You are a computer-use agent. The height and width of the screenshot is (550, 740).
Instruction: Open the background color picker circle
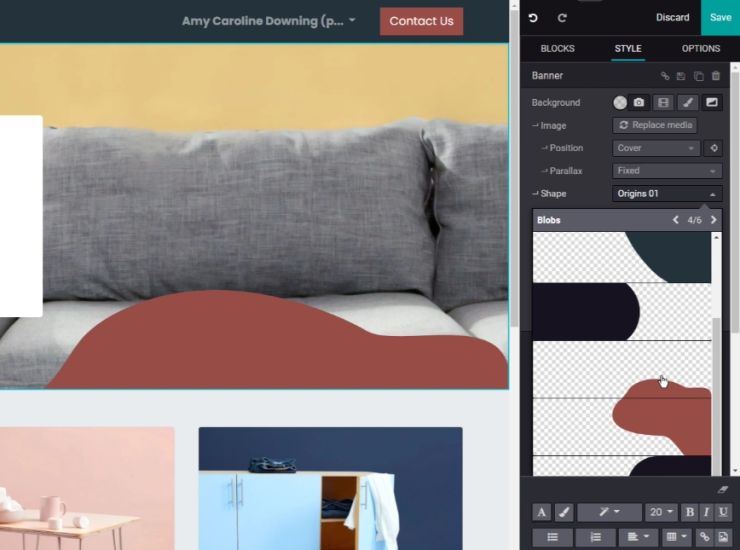620,102
